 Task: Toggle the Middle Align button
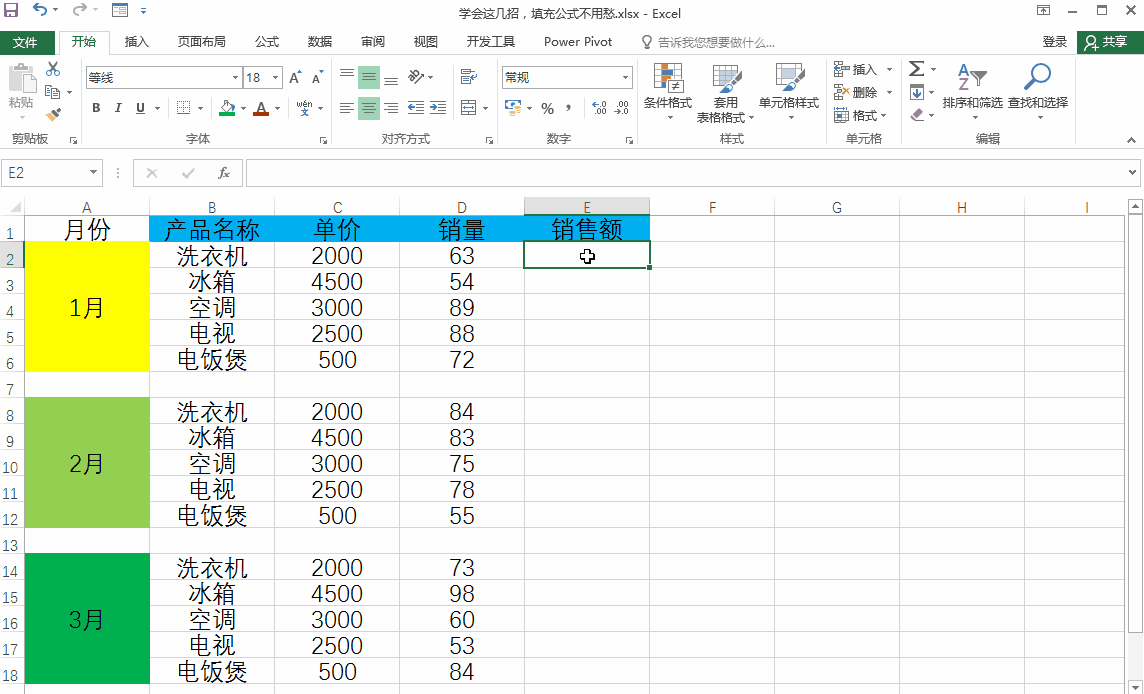(369, 77)
